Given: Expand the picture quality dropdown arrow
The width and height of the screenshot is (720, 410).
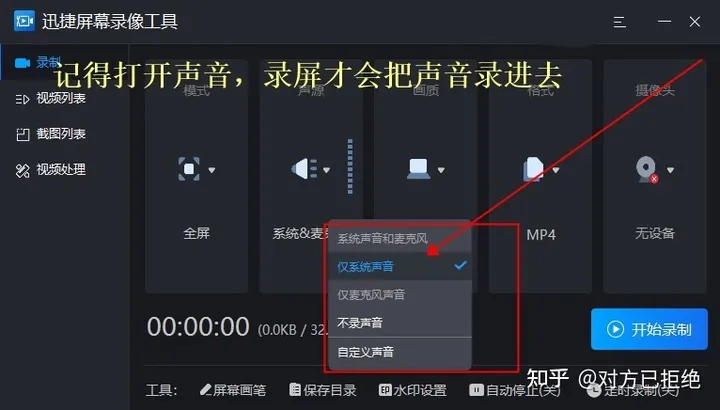Looking at the screenshot, I should point(441,170).
